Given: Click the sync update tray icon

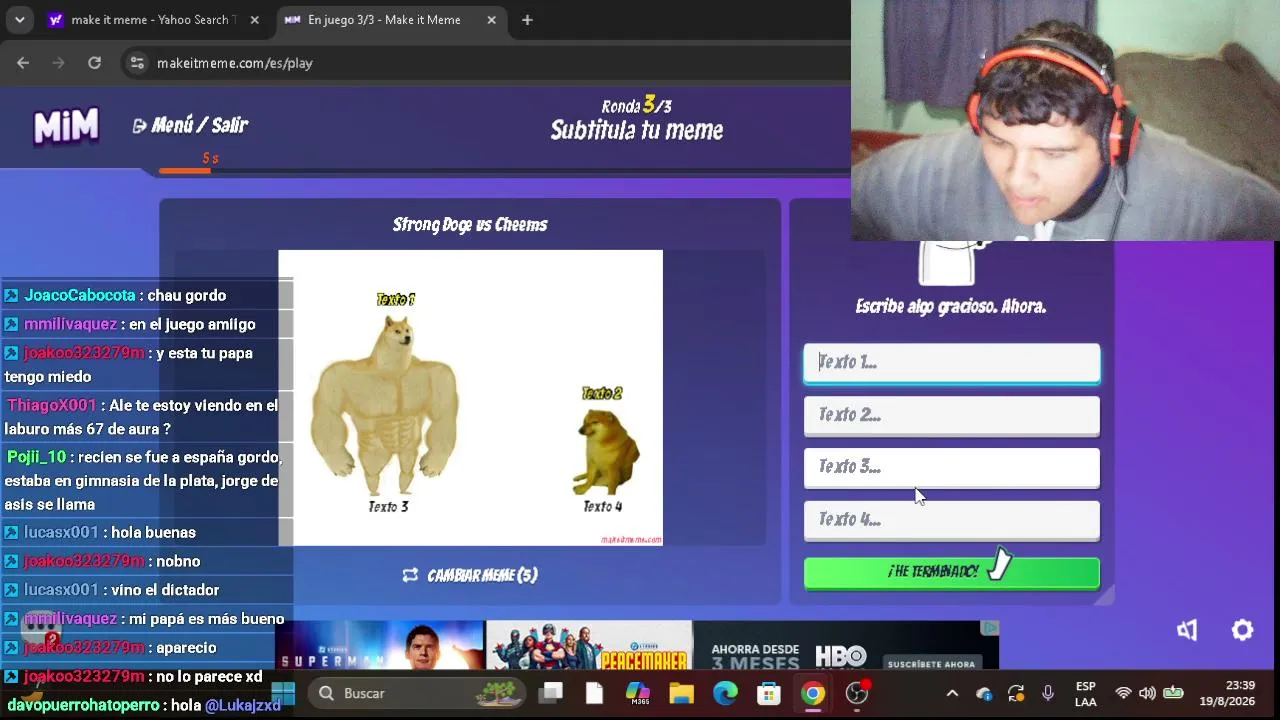Looking at the screenshot, I should point(1016,693).
